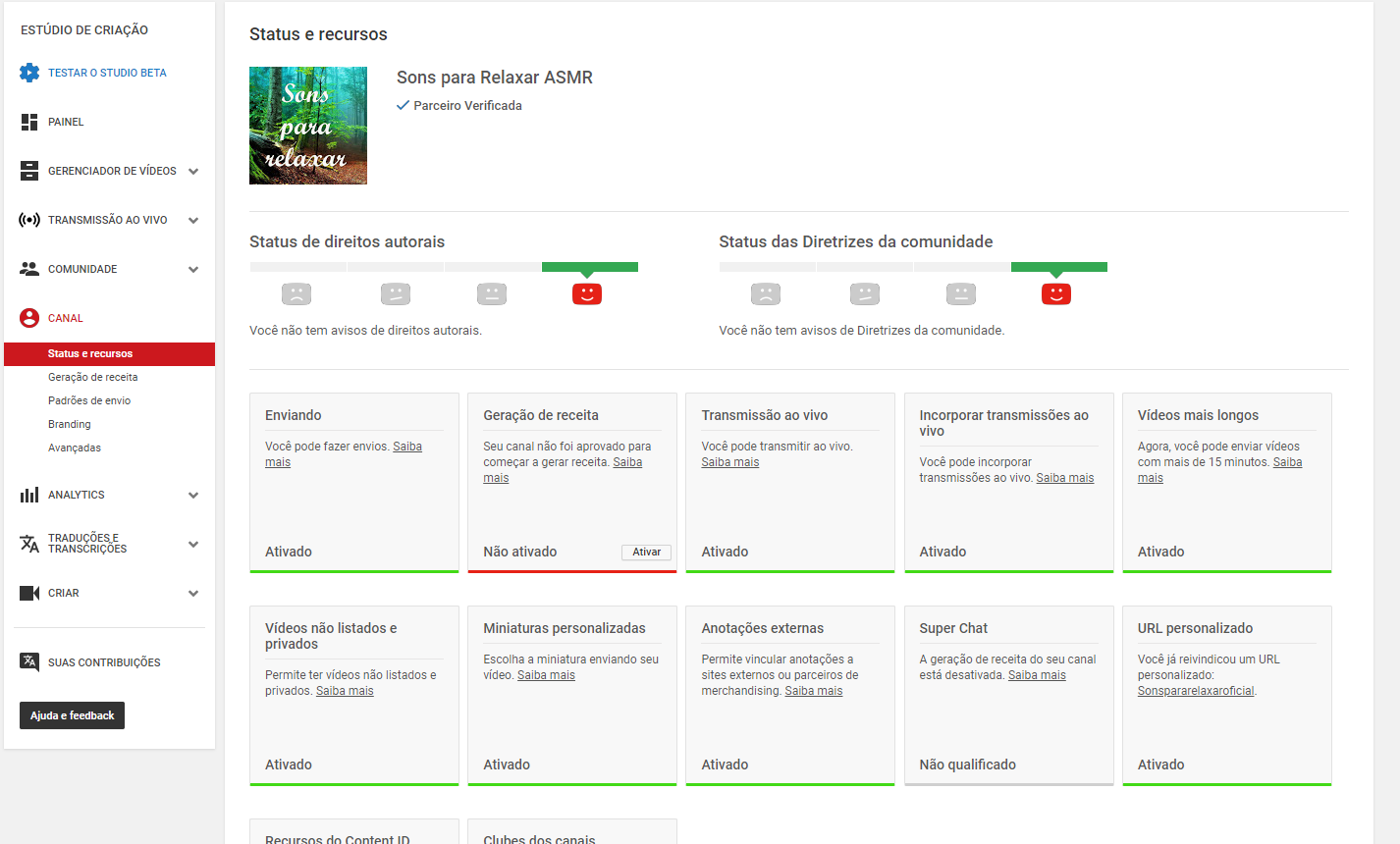This screenshot has height=844, width=1400.
Task: Click the third gray face under community guidelines
Action: click(961, 293)
